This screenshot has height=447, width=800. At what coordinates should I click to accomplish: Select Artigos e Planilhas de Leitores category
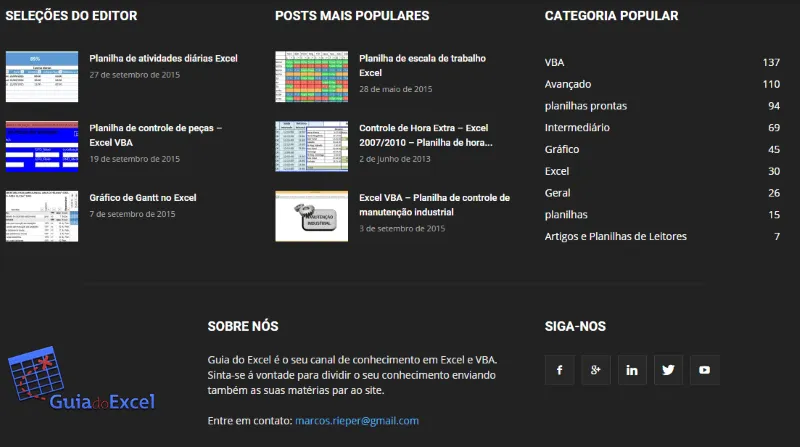(x=615, y=236)
